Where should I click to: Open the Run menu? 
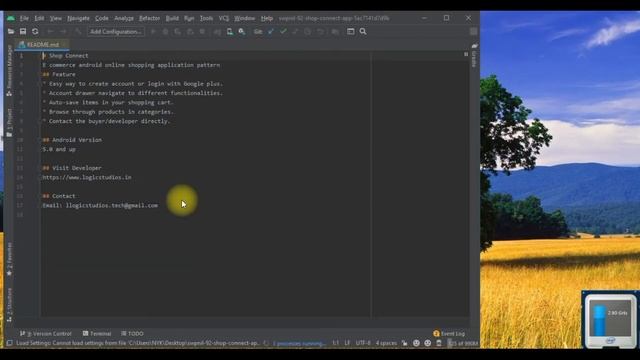[x=189, y=18]
